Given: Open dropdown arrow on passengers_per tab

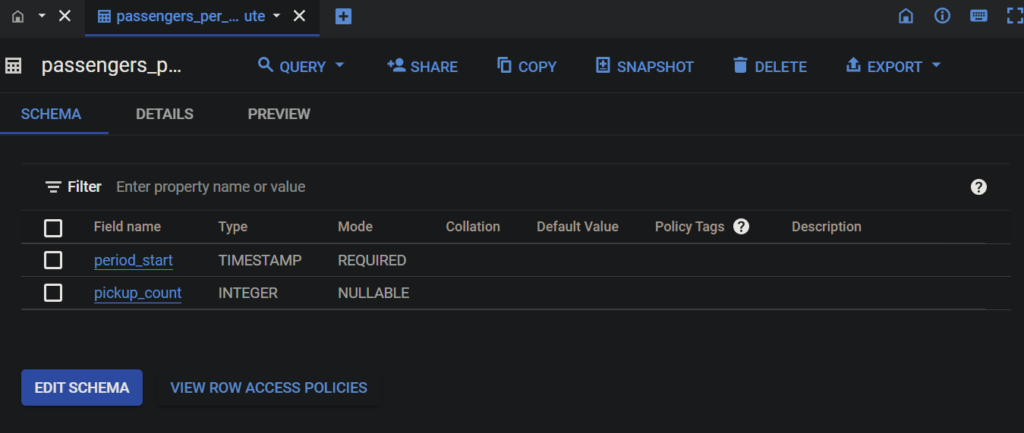Looking at the screenshot, I should 277,17.
